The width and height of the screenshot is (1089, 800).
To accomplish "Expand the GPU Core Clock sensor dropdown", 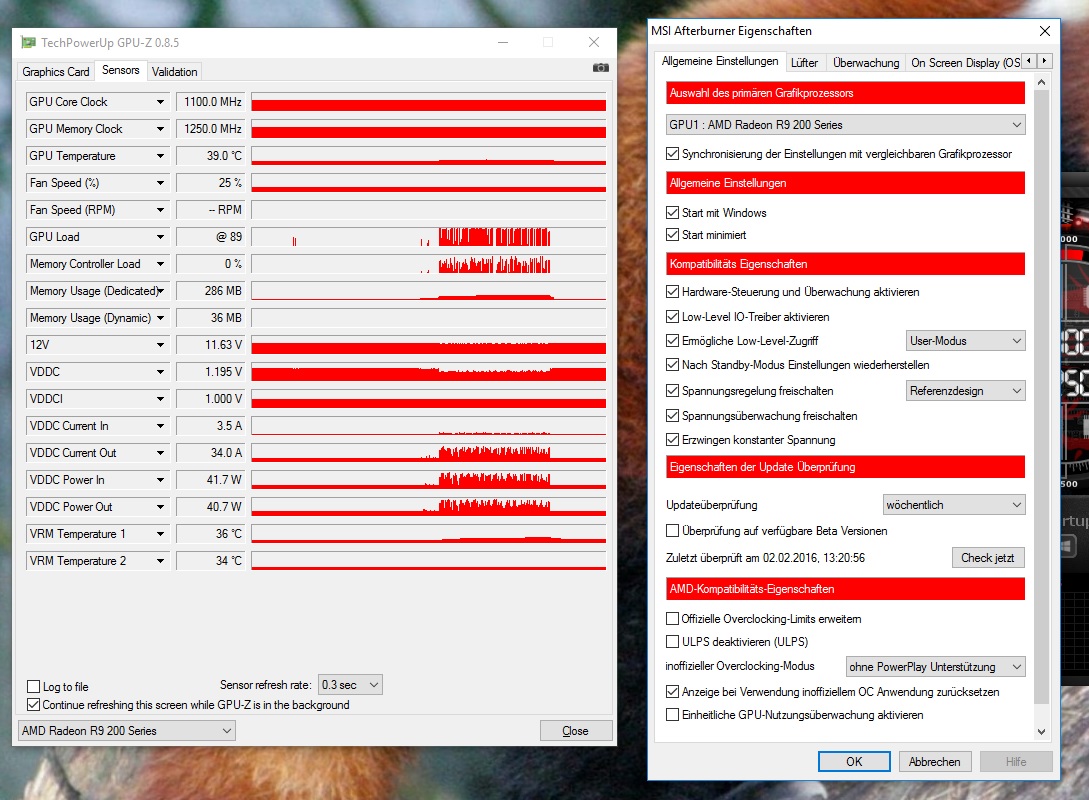I will coord(160,102).
